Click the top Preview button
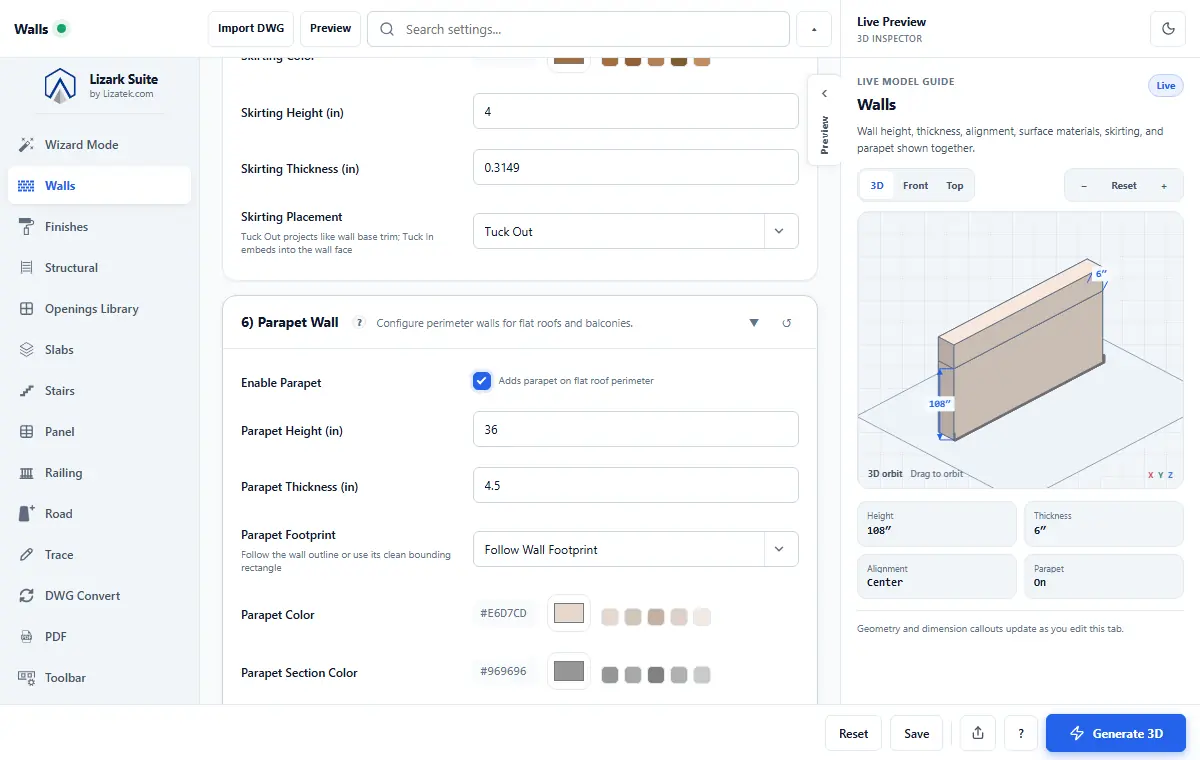 [x=330, y=29]
